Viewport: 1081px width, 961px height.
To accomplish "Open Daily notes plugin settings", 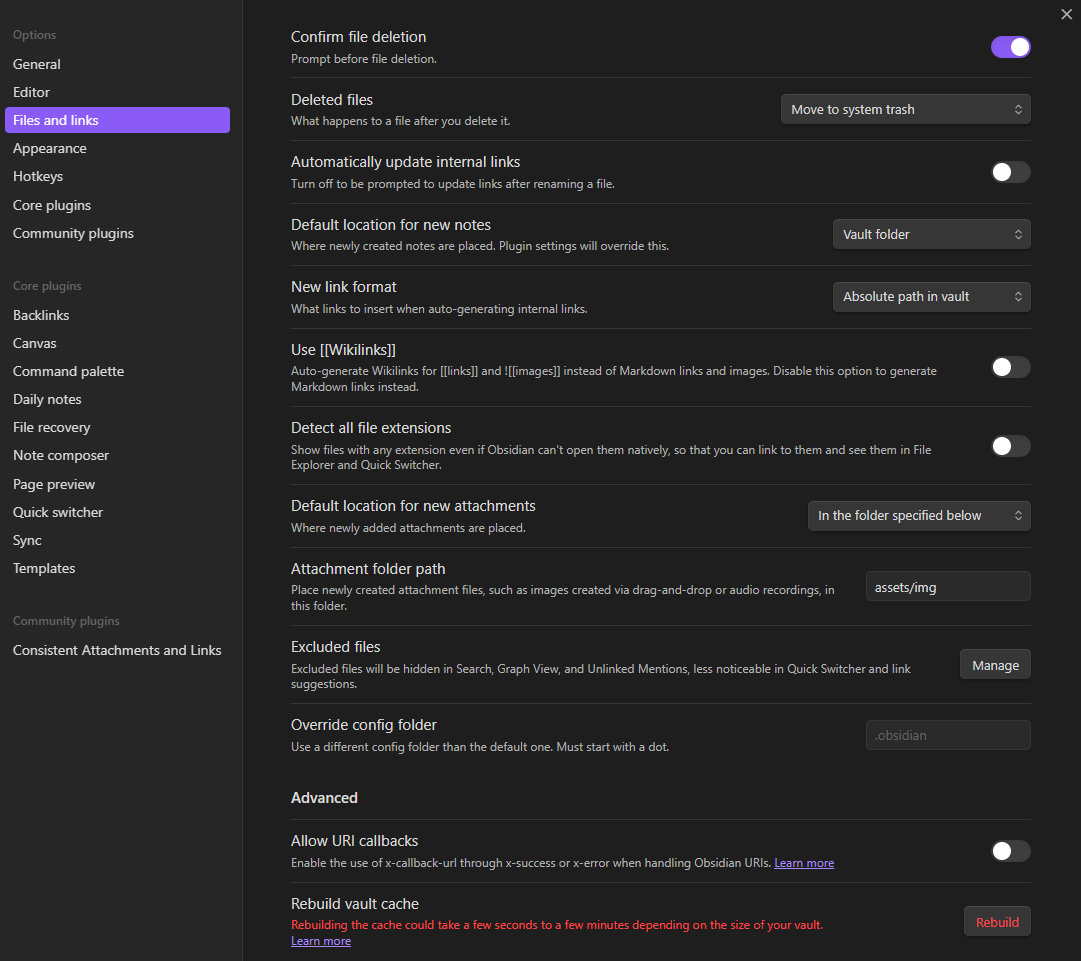I will pos(47,399).
